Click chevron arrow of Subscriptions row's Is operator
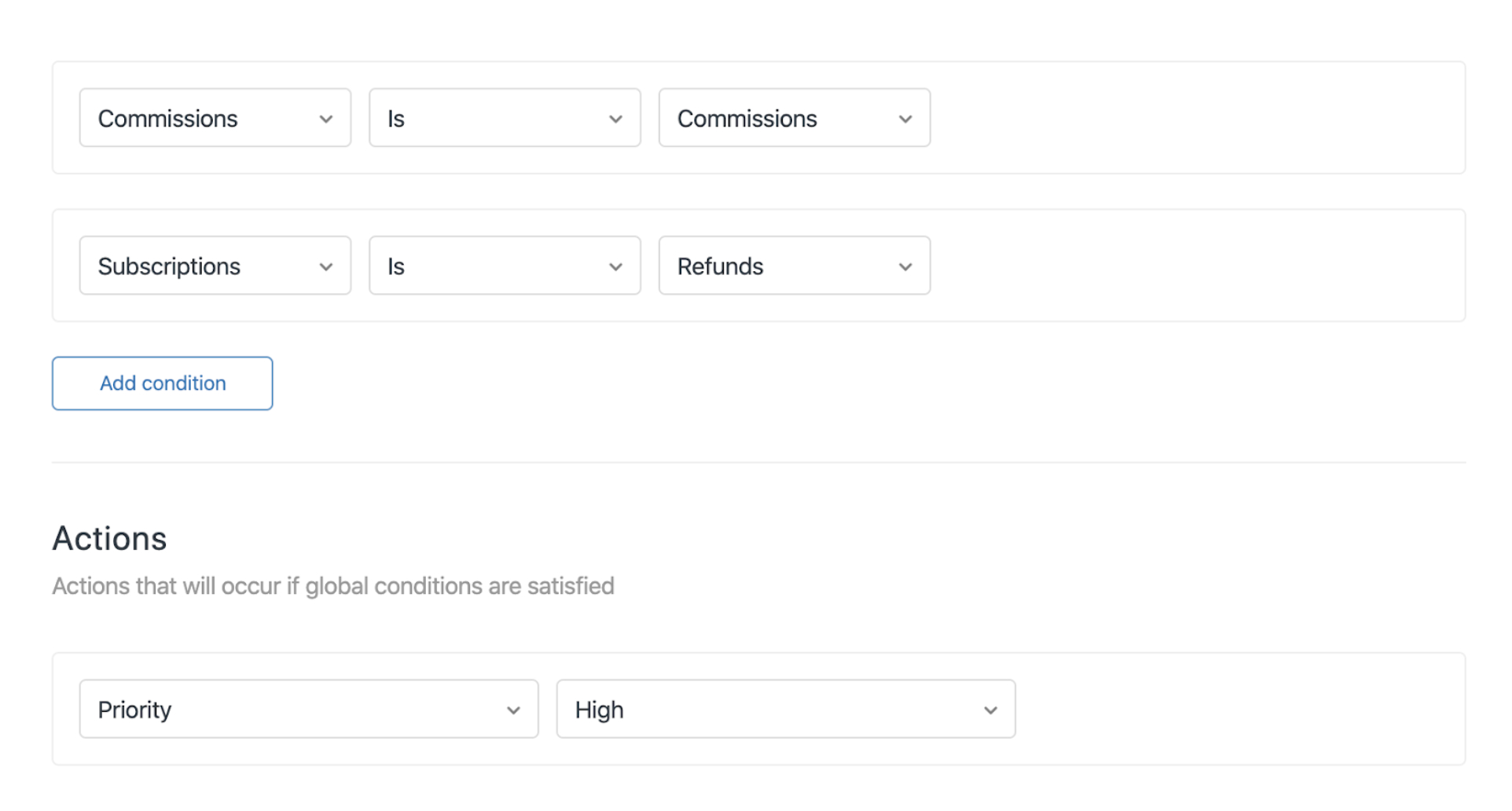 tap(615, 267)
